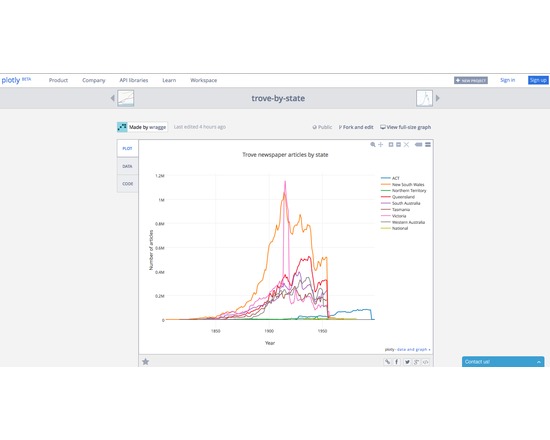This screenshot has height=440, width=550.
Task: Toggle New South Wales trace in legend
Action: (403, 185)
